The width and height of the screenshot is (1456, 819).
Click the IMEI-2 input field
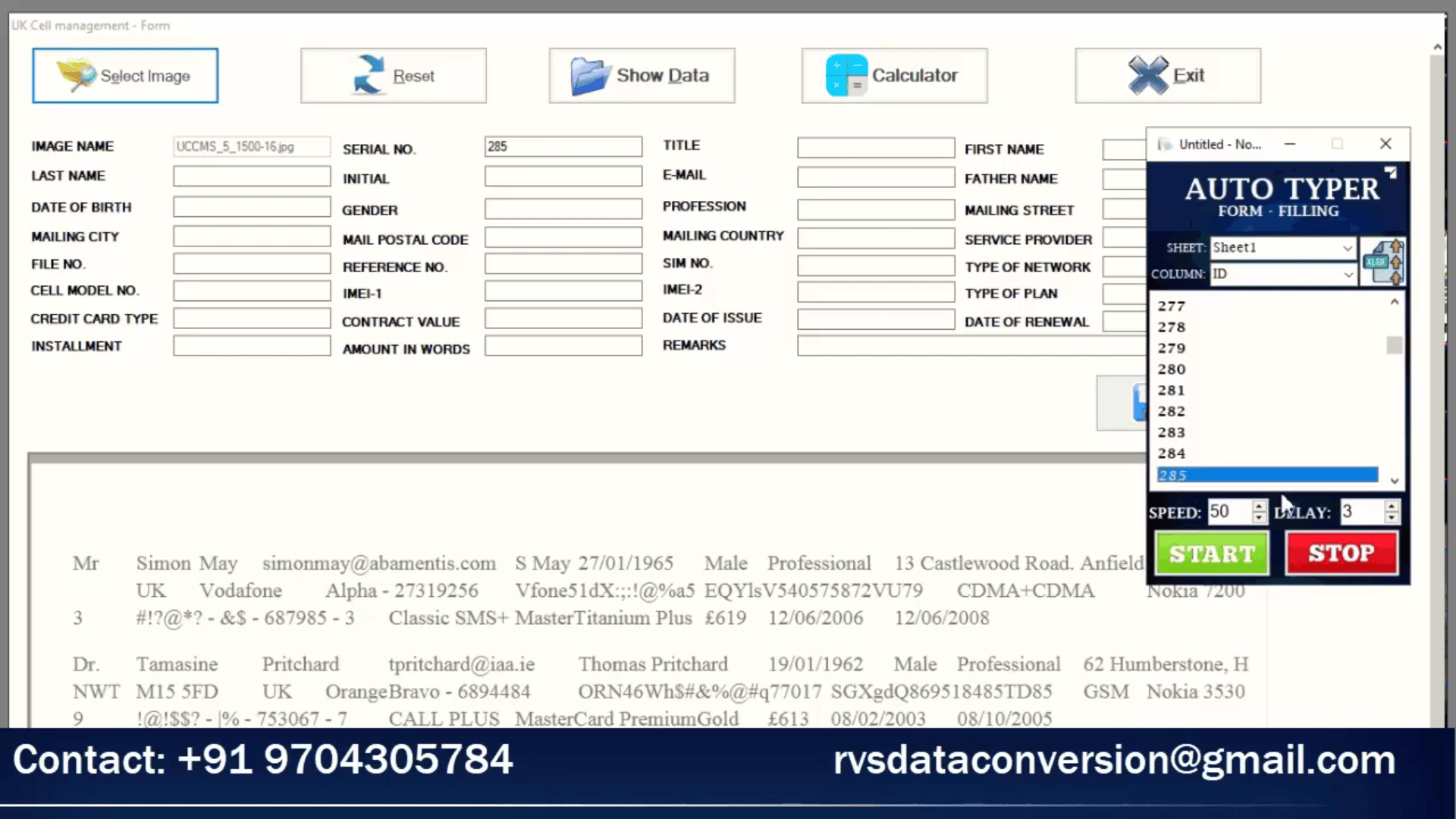(876, 292)
